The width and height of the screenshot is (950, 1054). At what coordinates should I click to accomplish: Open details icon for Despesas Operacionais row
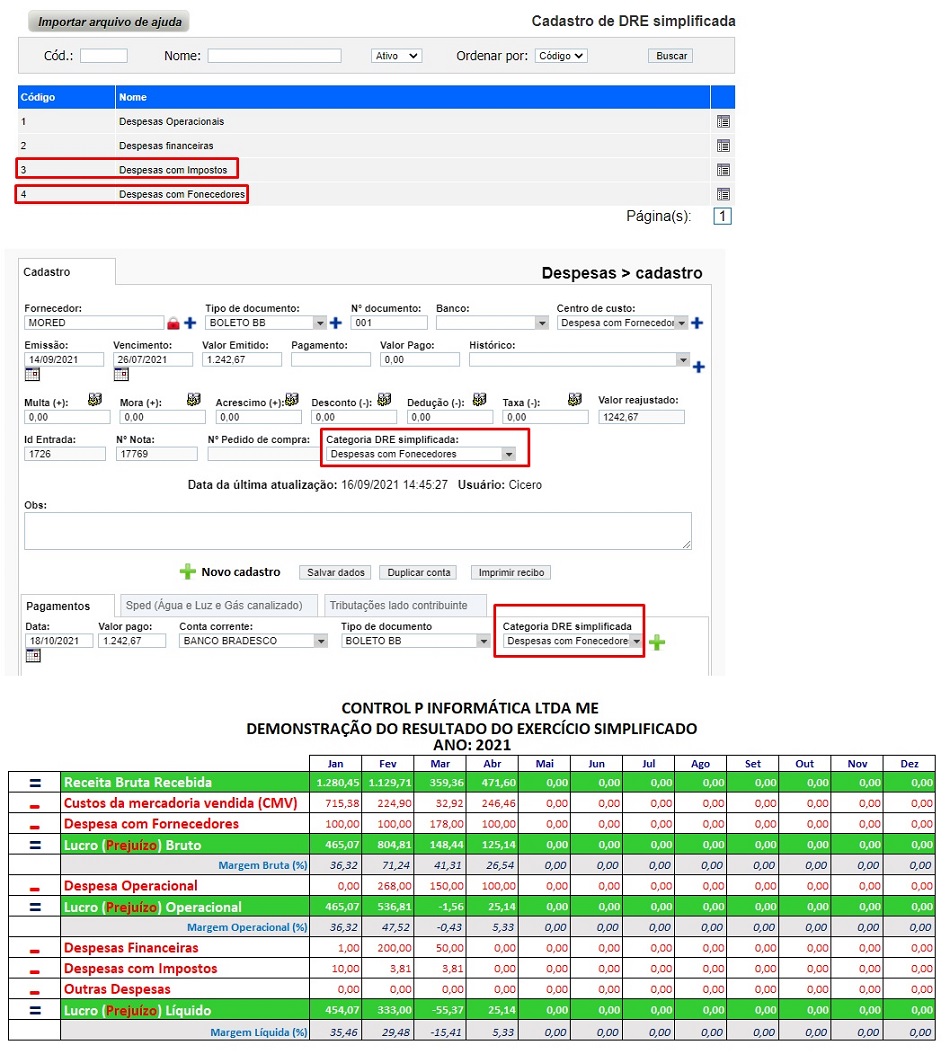coord(723,122)
